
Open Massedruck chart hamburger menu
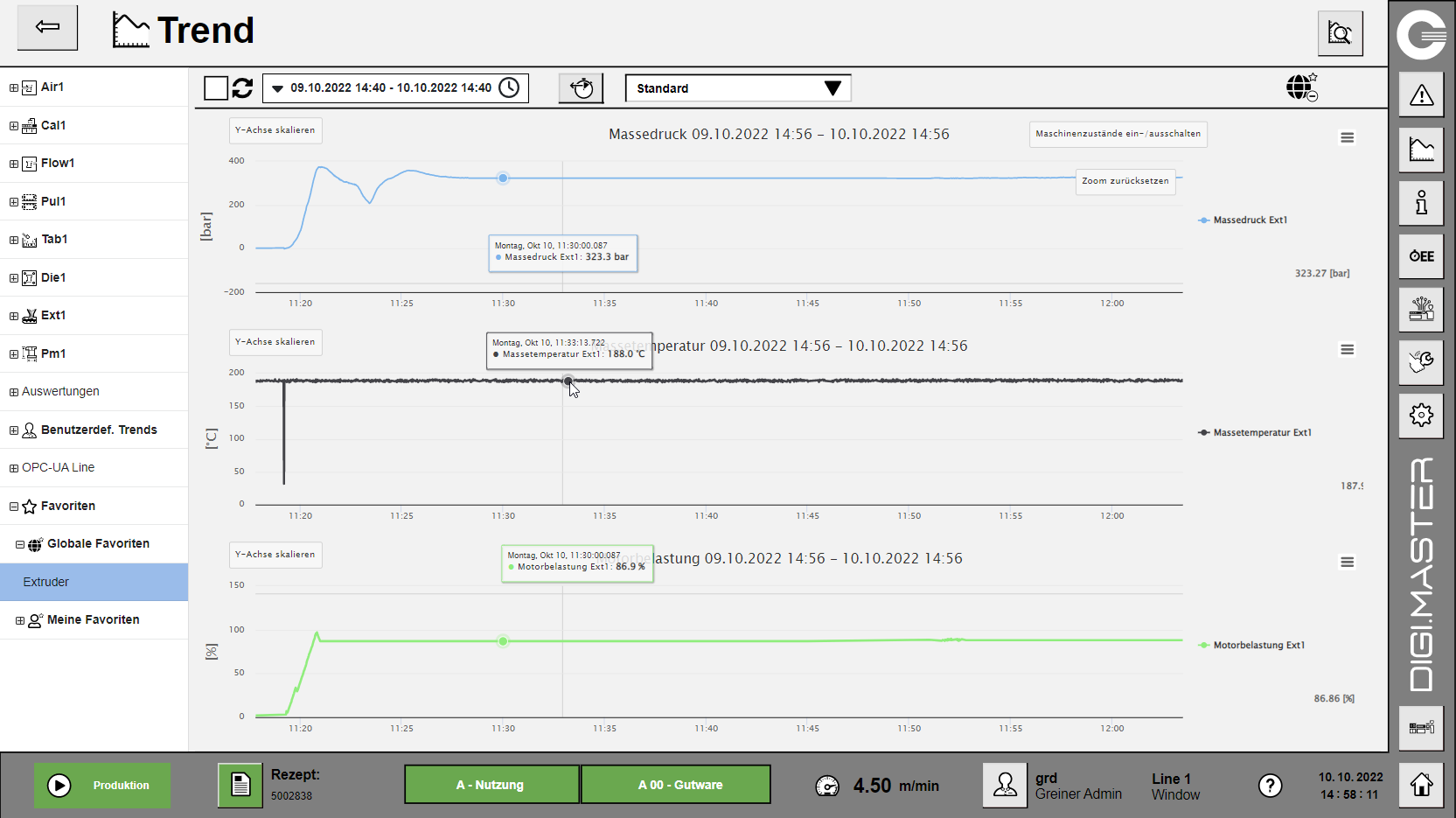[x=1347, y=137]
